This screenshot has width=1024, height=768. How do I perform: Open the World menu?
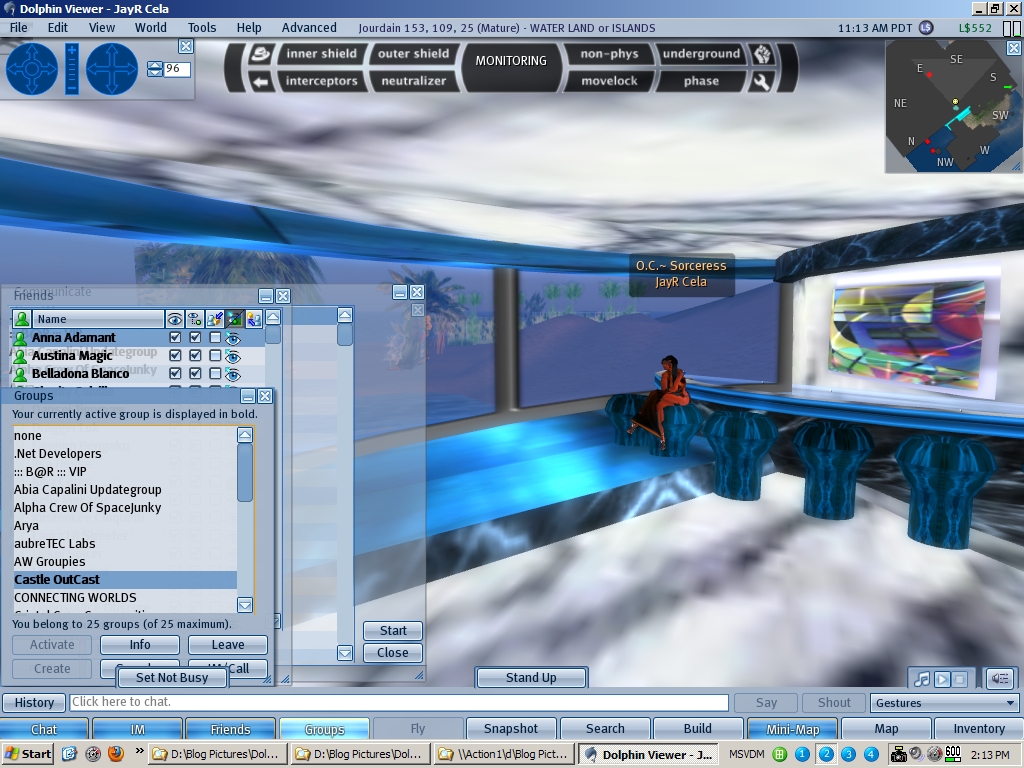(151, 27)
